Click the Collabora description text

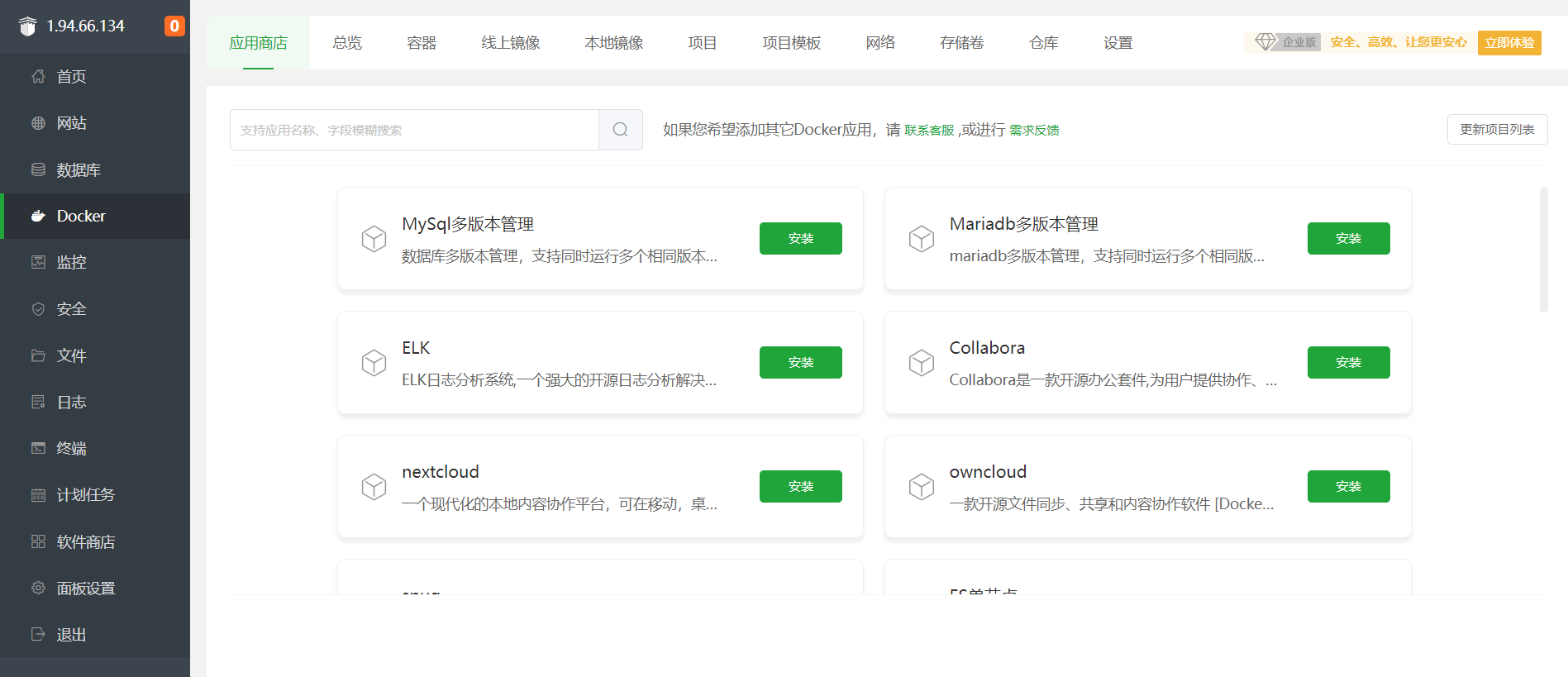click(1113, 380)
